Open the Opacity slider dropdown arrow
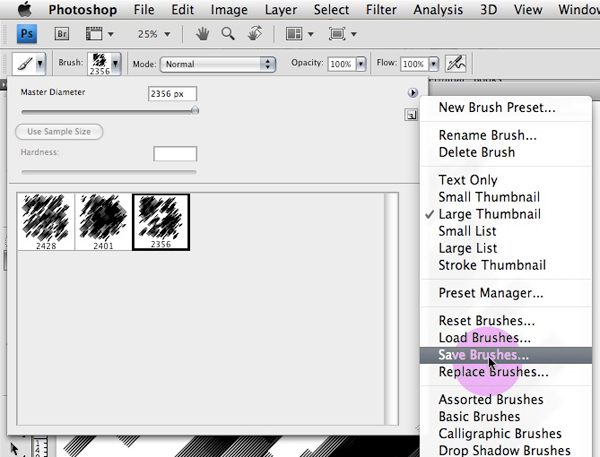Image resolution: width=600 pixels, height=457 pixels. [x=361, y=64]
